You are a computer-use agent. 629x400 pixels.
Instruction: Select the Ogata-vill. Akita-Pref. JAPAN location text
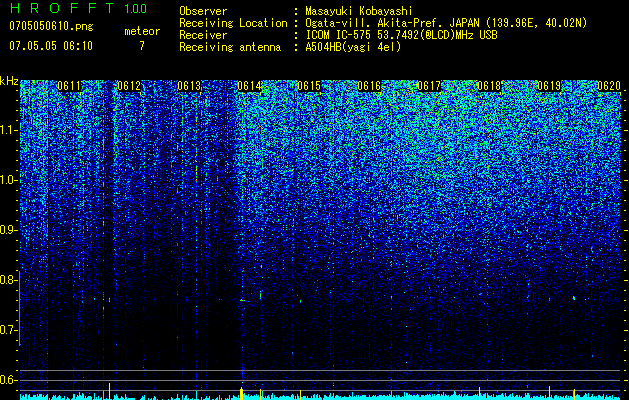click(446, 23)
